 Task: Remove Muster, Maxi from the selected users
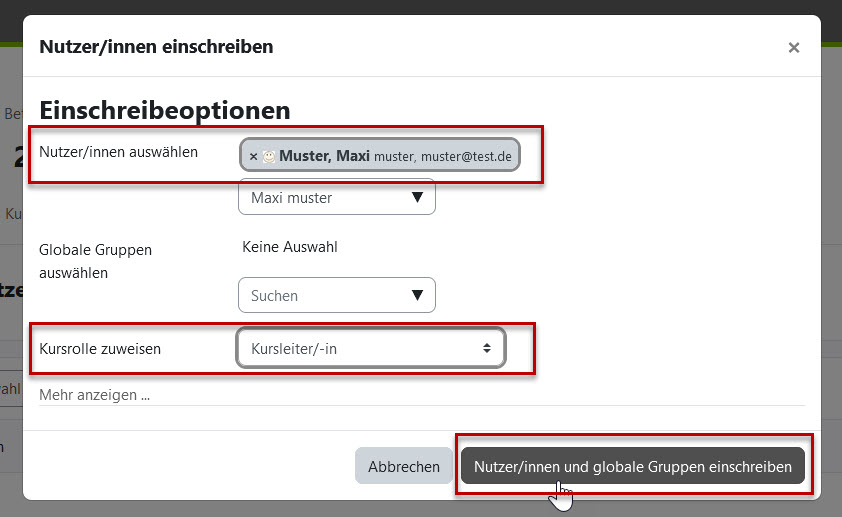[x=253, y=156]
